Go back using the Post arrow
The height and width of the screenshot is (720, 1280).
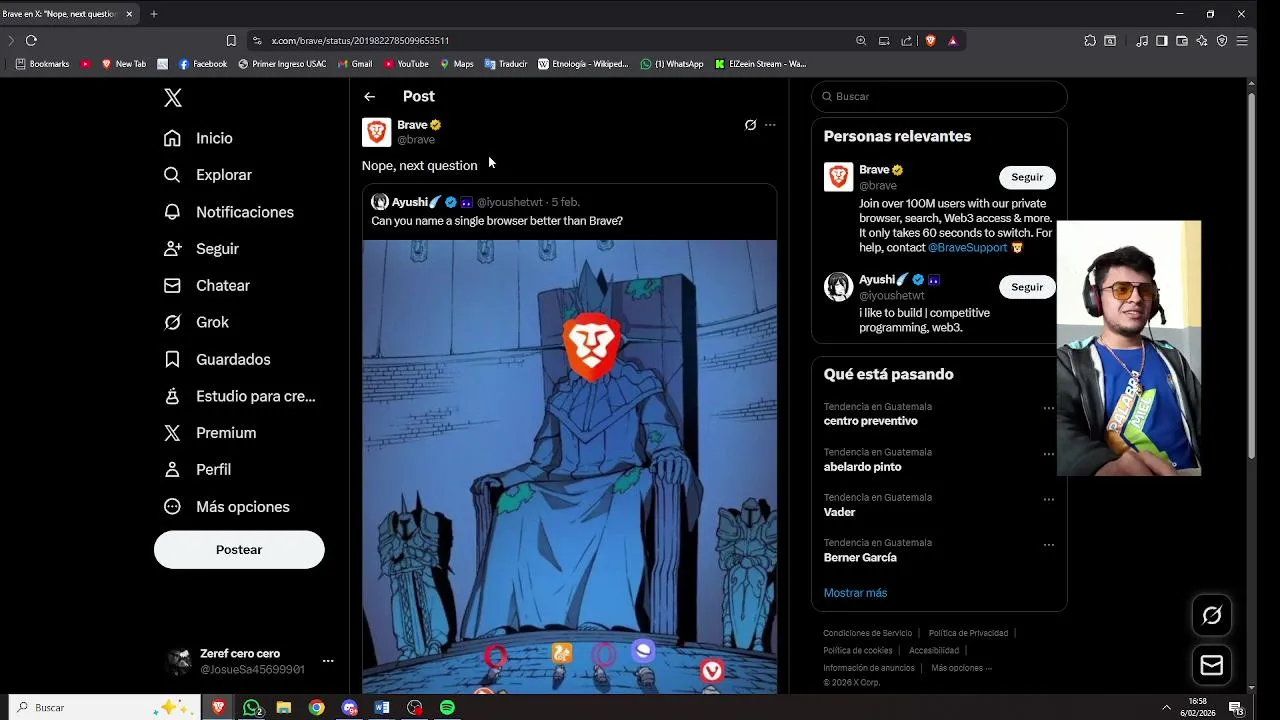[x=370, y=96]
